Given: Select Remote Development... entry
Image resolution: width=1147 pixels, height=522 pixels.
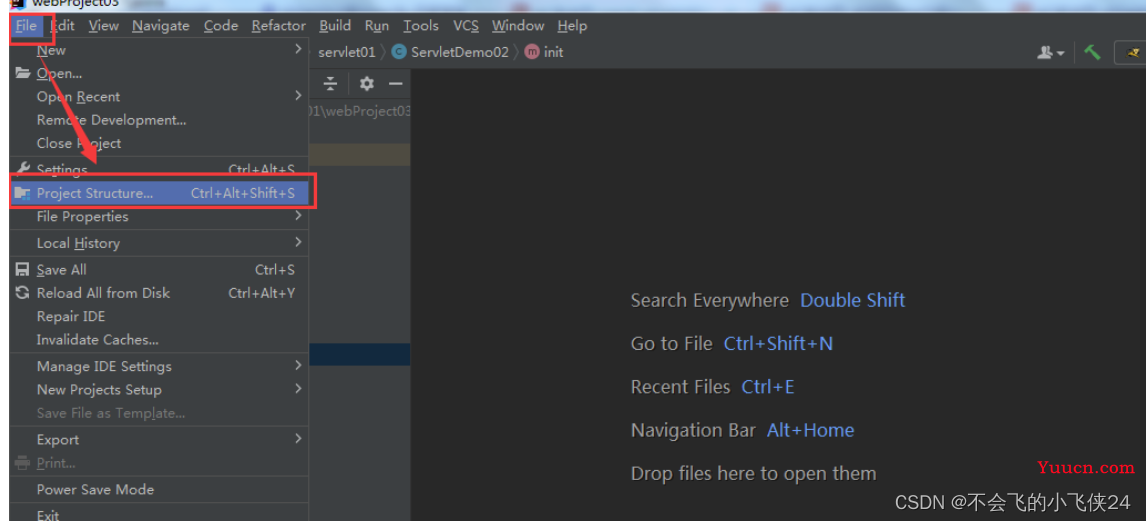Looking at the screenshot, I should pyautogui.click(x=159, y=120).
